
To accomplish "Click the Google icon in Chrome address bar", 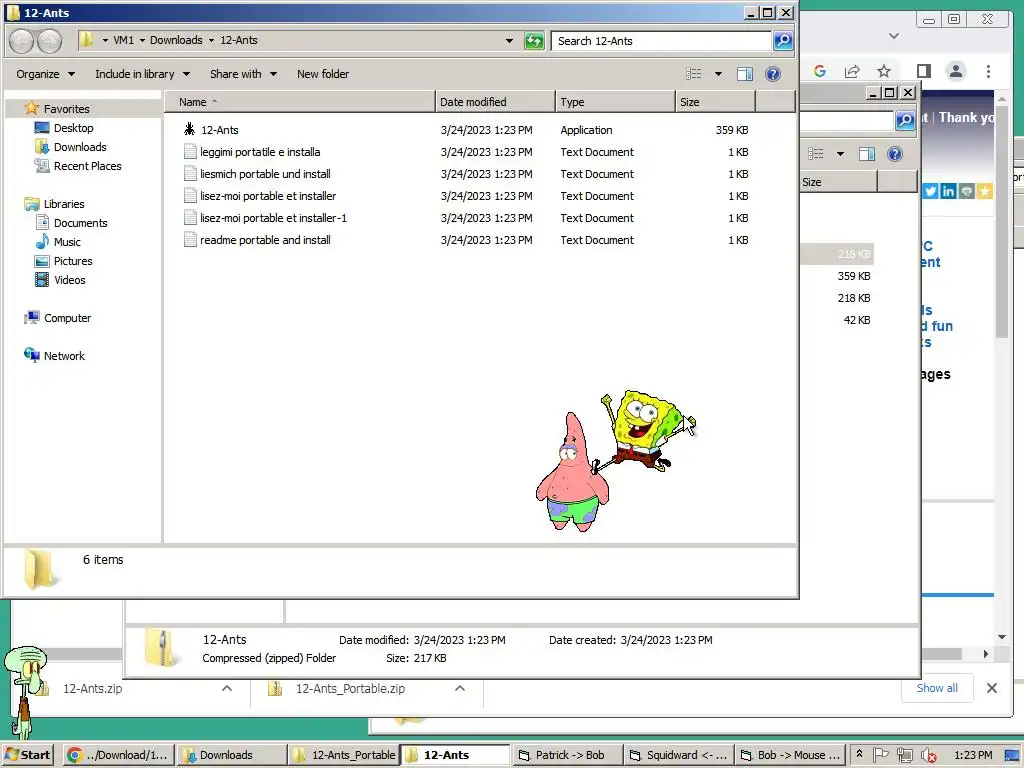I will (820, 71).
